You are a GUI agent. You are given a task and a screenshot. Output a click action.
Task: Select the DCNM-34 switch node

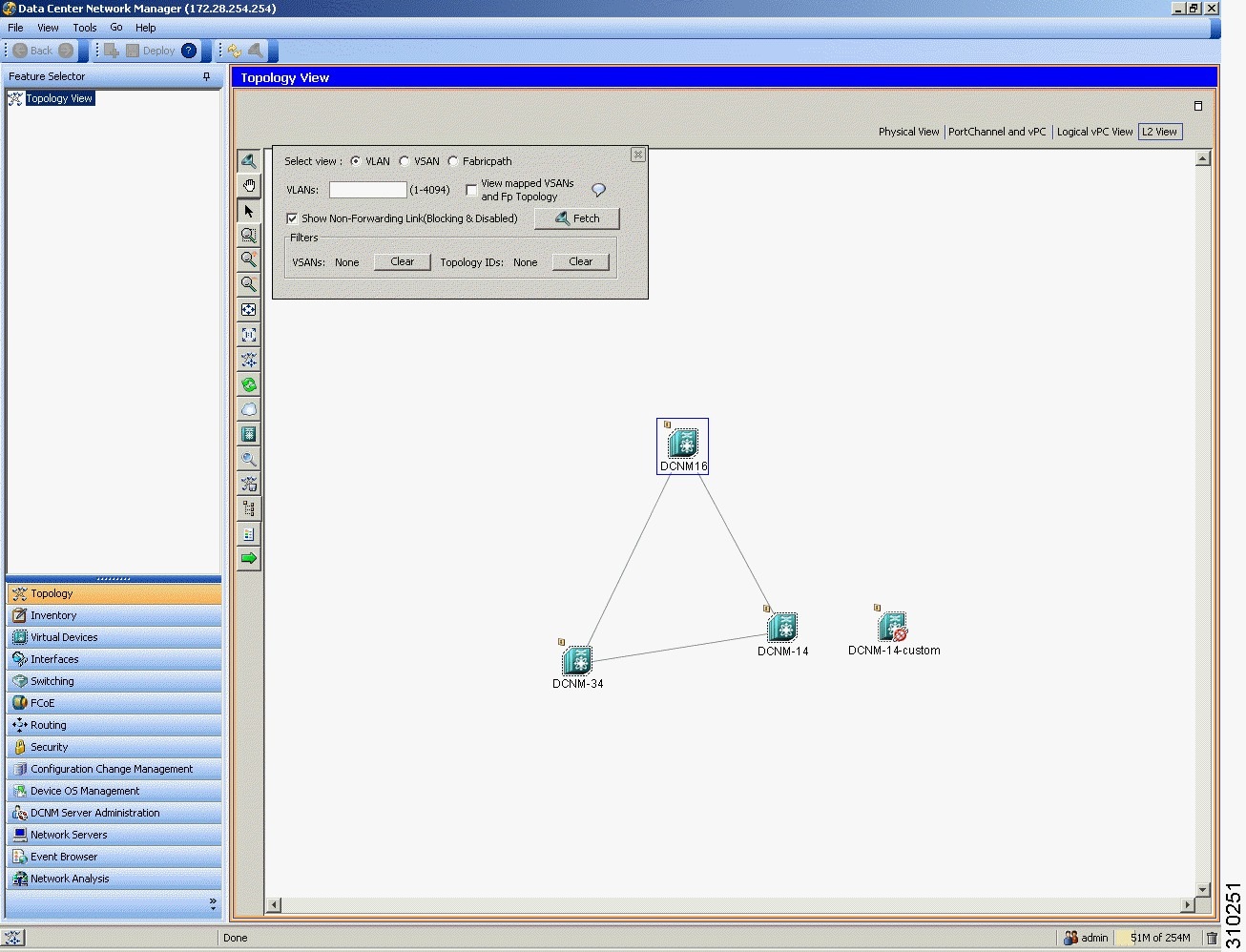coord(577,660)
